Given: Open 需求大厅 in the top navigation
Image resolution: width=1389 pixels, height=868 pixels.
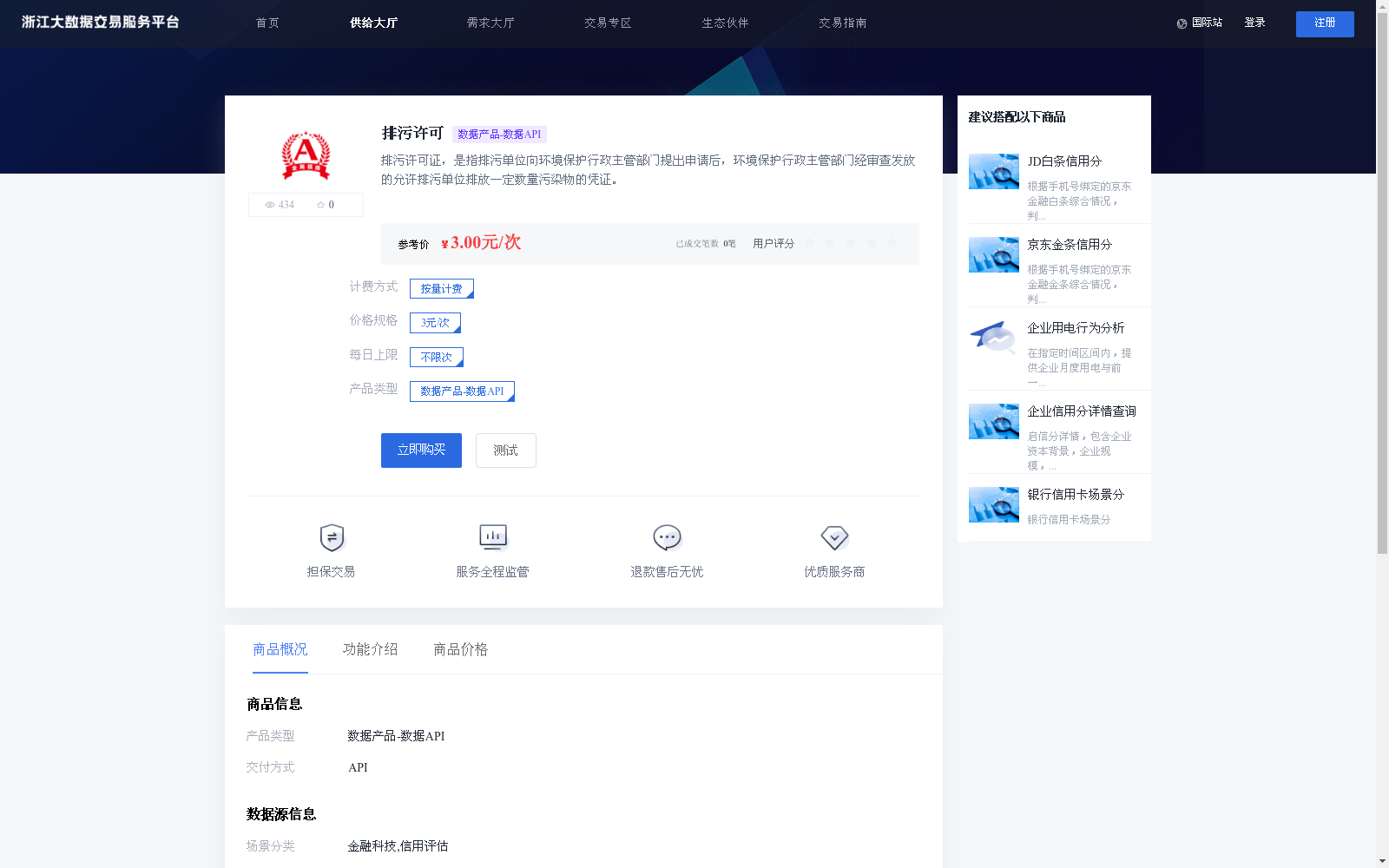Looking at the screenshot, I should pyautogui.click(x=490, y=23).
